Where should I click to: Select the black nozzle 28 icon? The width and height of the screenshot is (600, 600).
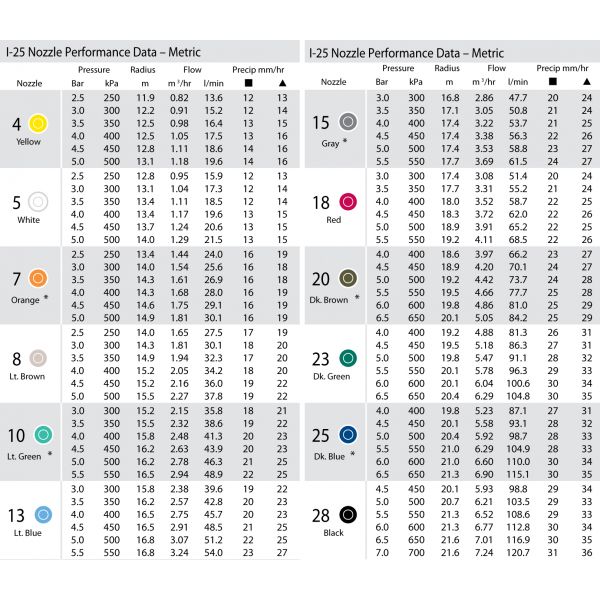(x=348, y=515)
